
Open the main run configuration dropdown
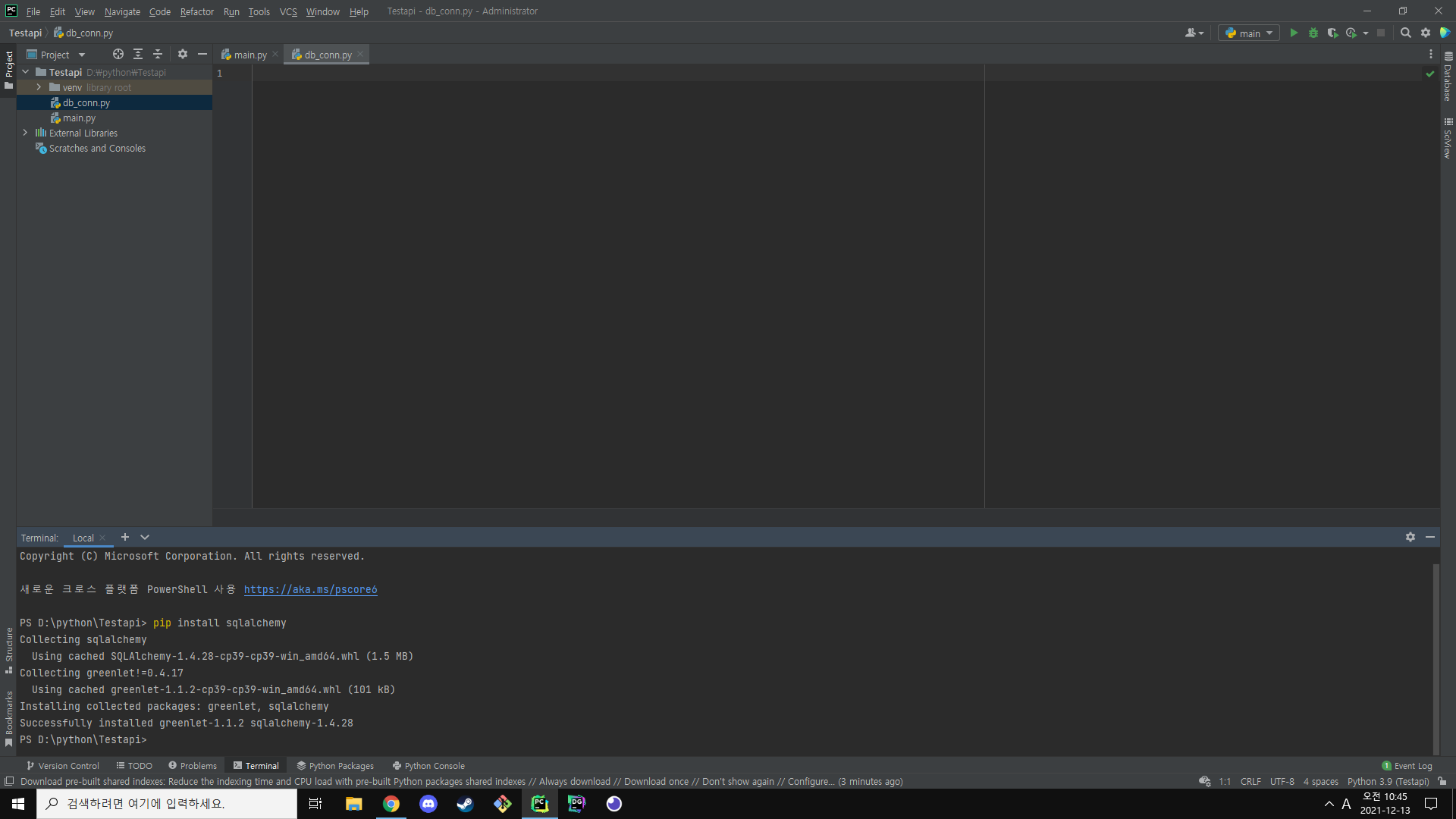click(x=1249, y=33)
